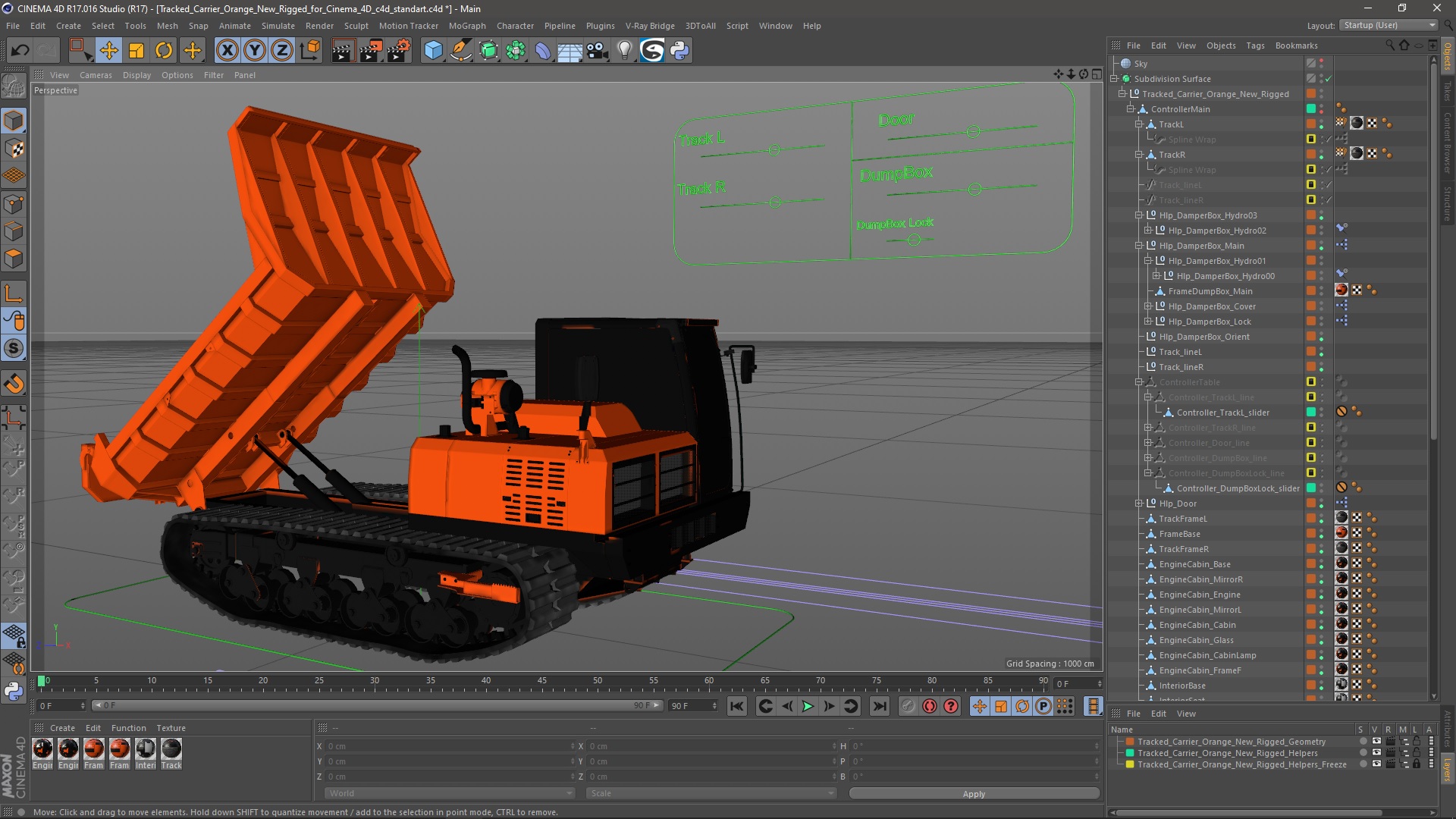Click the DumpBox slider handle in viewport
Viewport: 1456px width, 819px height.
(974, 189)
